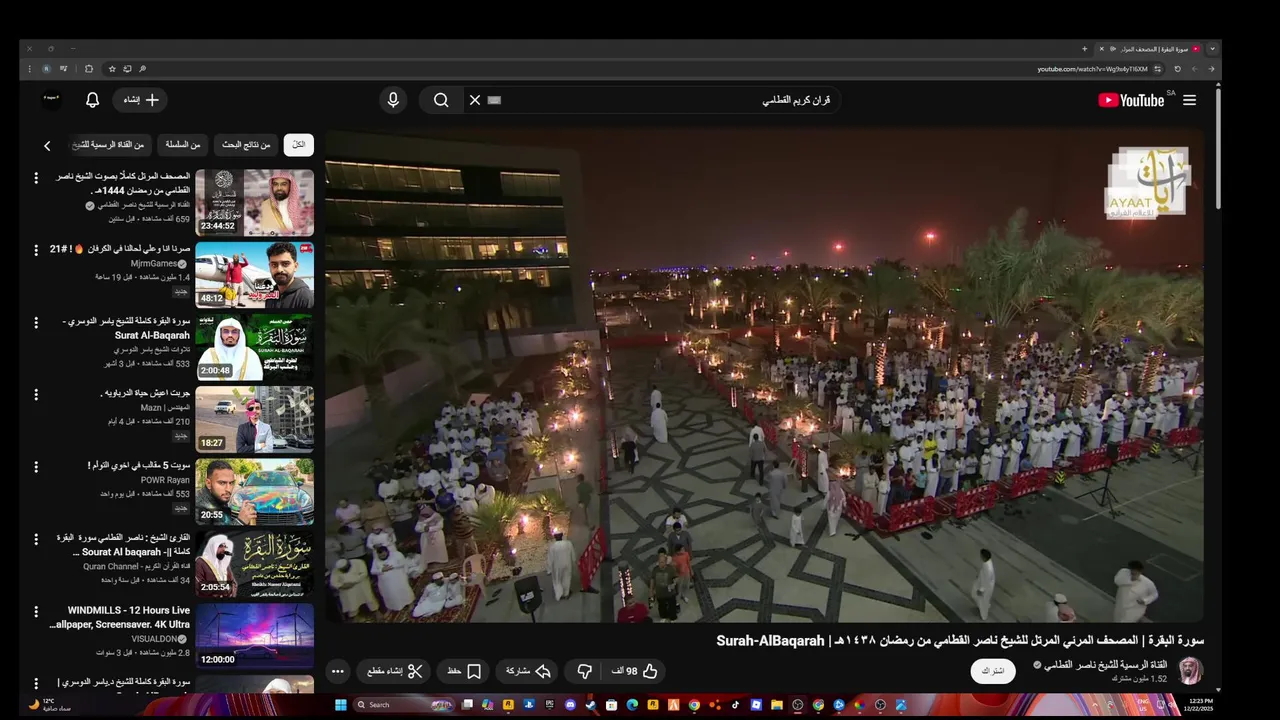The image size is (1280, 720).
Task: Open options menu for MjrmGames video
Action: point(36,250)
